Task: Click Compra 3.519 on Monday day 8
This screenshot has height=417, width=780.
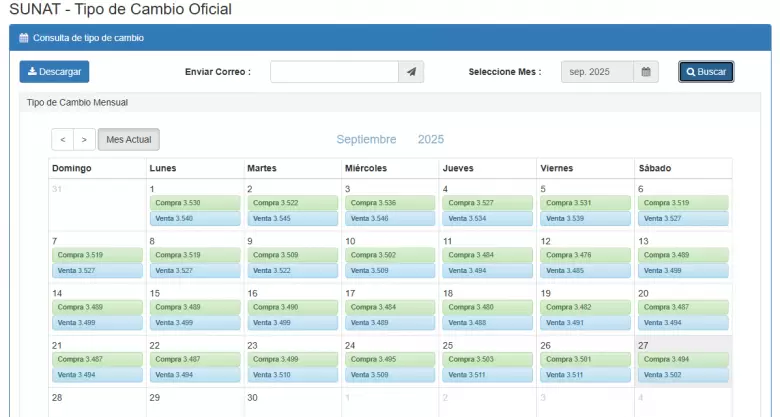Action: tap(195, 255)
